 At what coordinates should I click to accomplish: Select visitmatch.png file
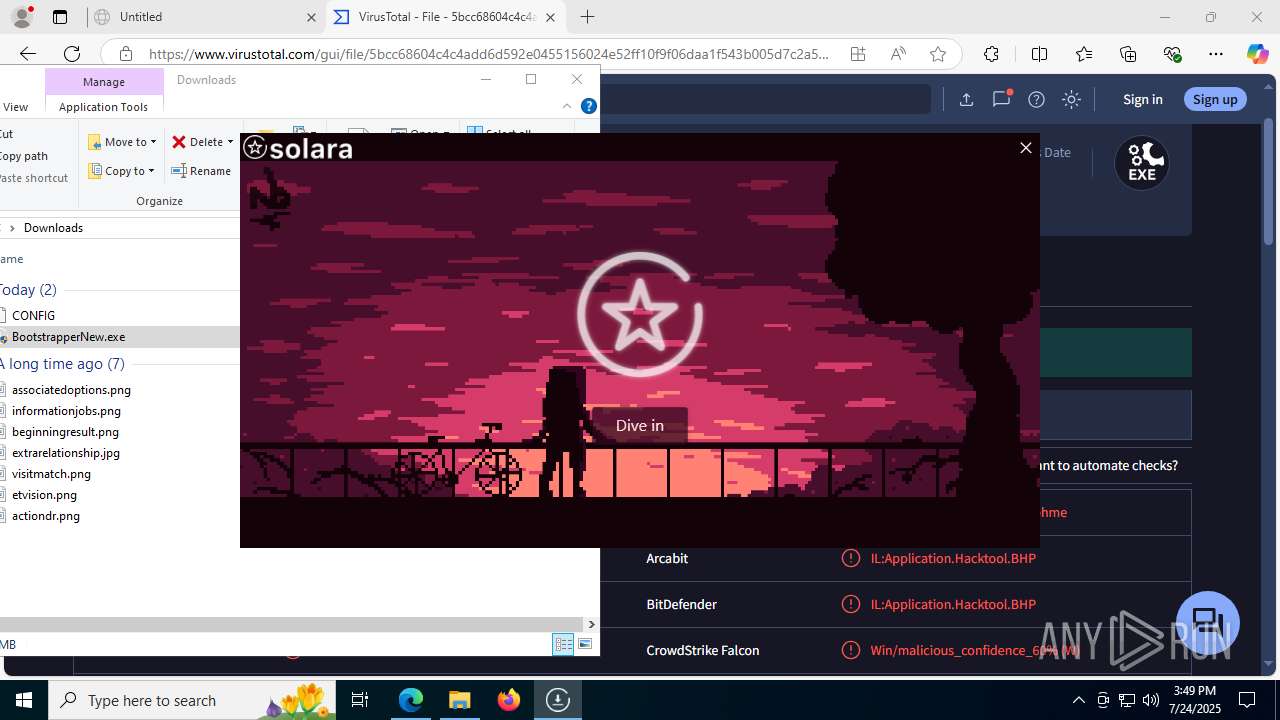click(x=51, y=474)
